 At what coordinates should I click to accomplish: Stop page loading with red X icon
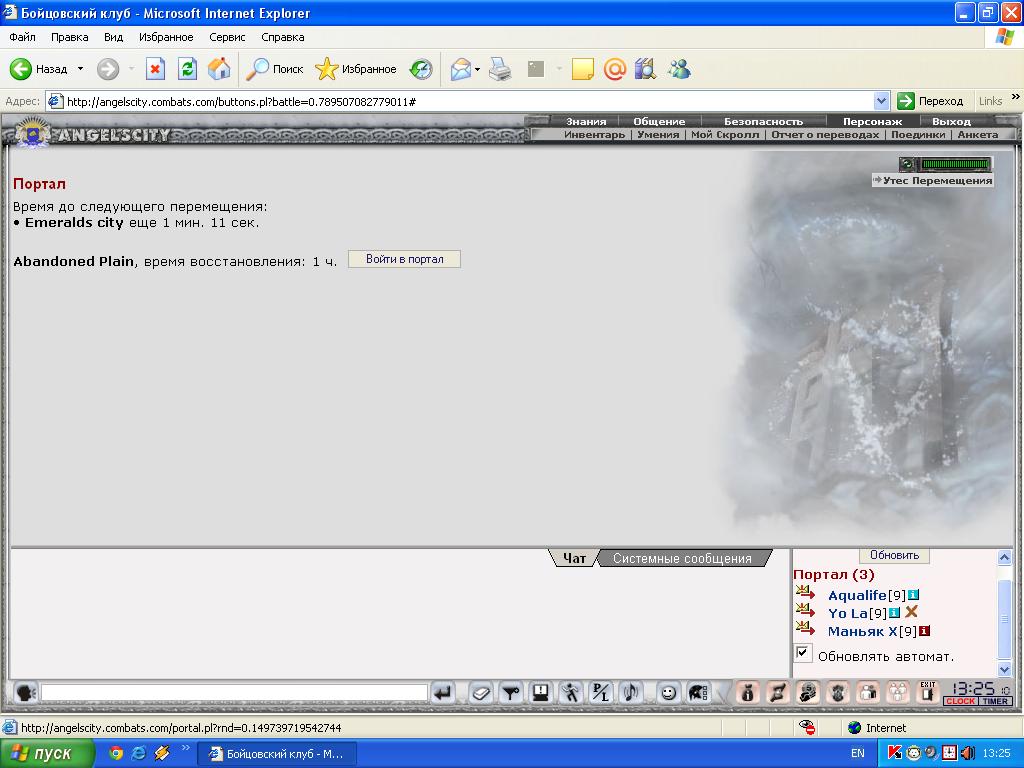155,69
